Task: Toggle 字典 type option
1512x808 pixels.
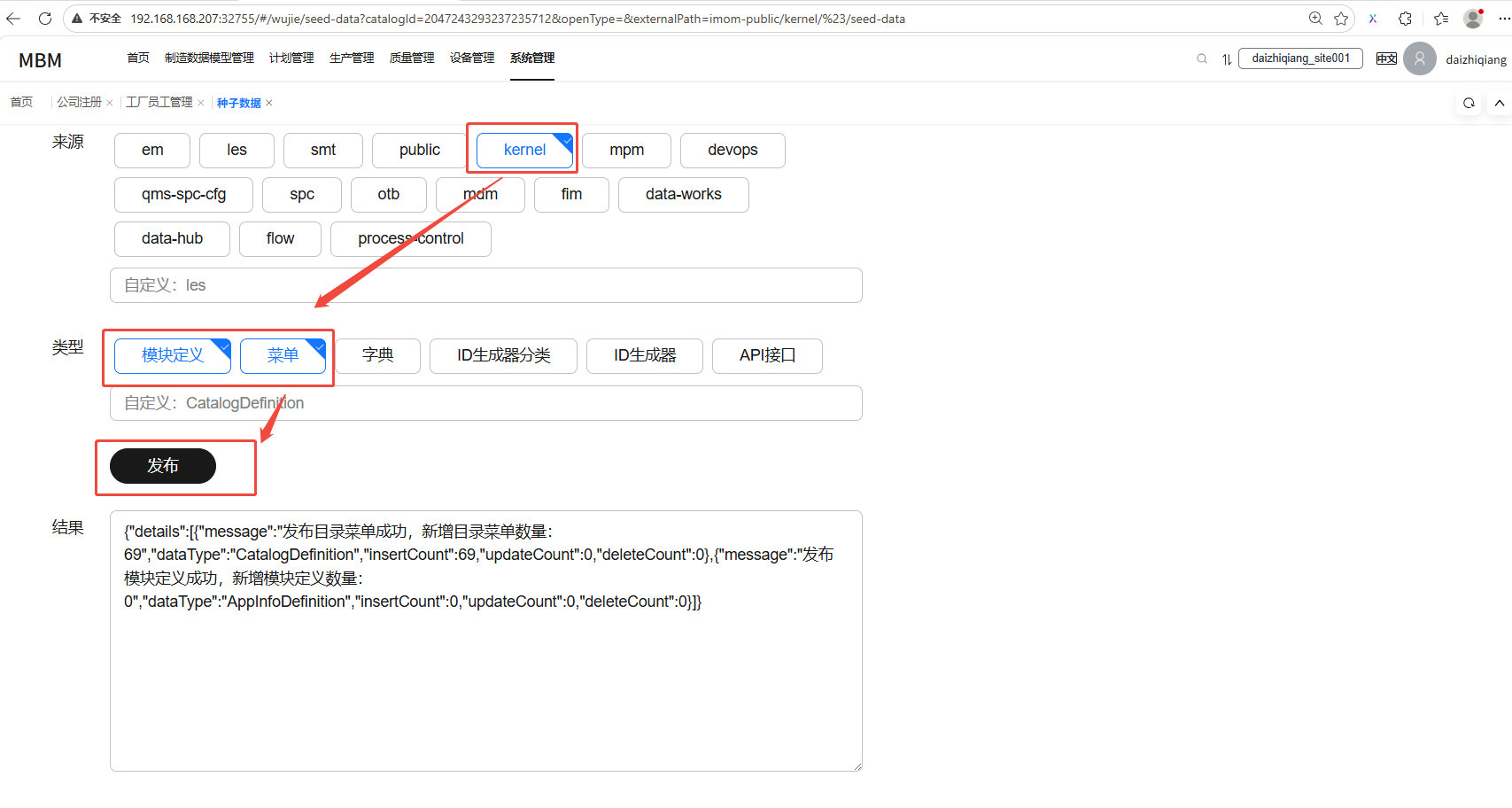Action: (x=377, y=355)
